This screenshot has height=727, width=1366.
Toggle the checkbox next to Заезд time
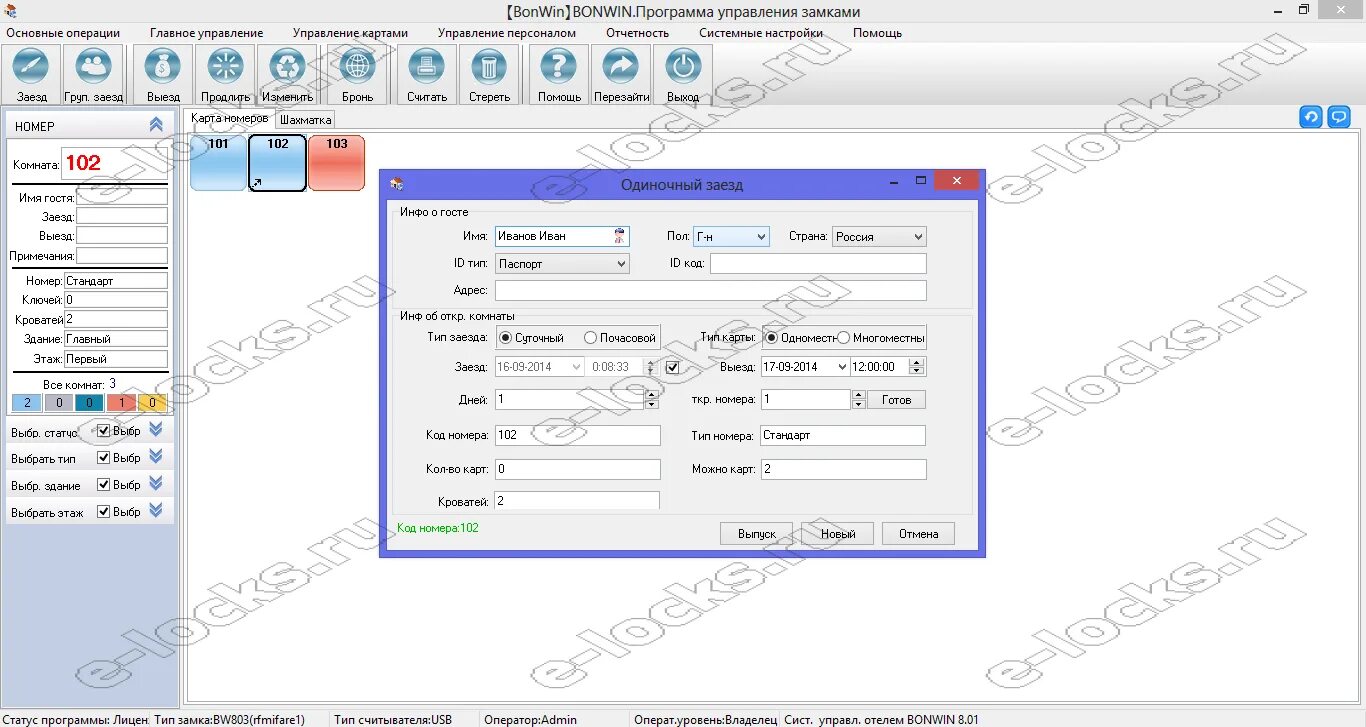click(x=672, y=367)
